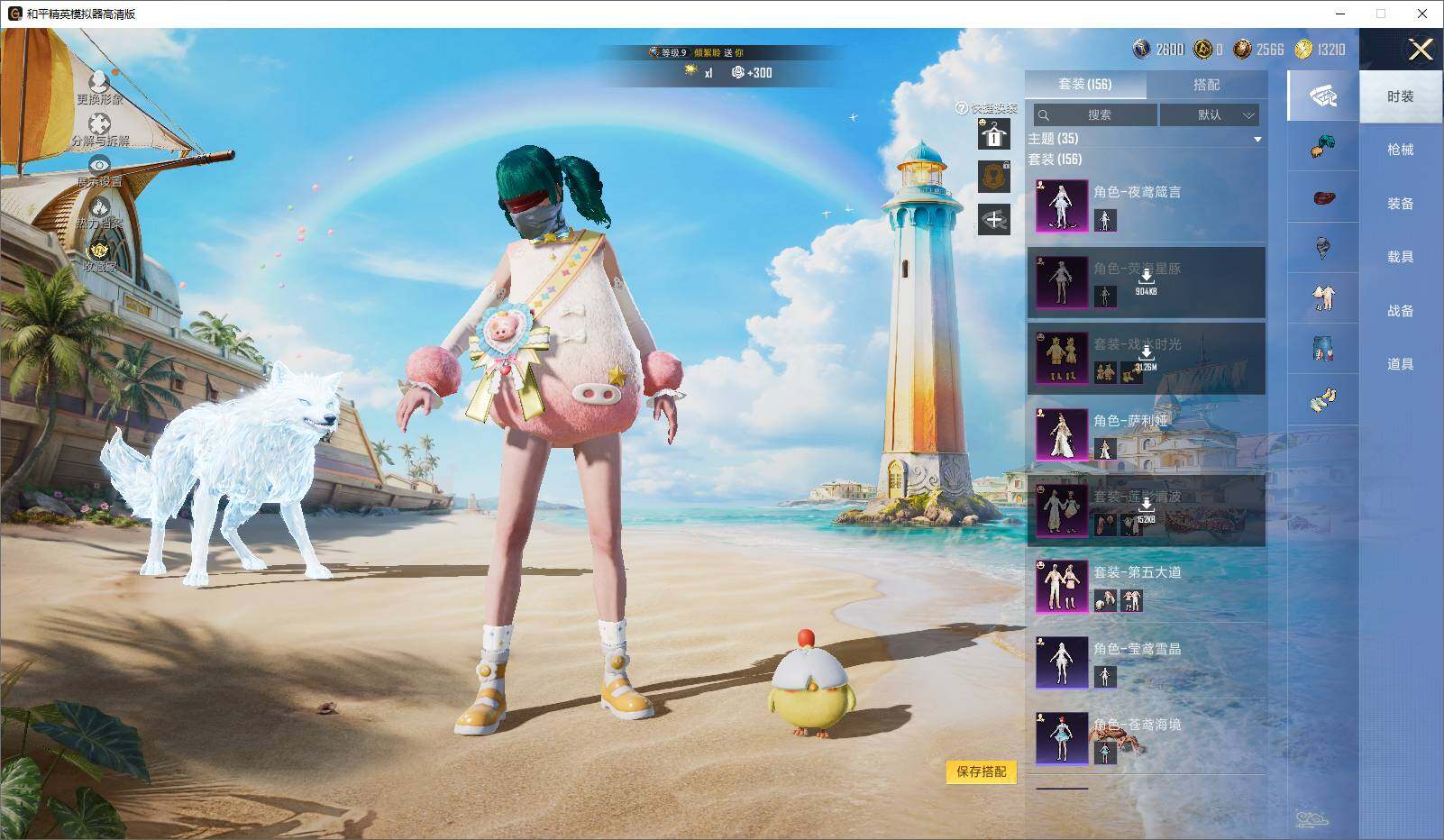
Task: Select the hair and headwear category icon
Action: (1322, 147)
